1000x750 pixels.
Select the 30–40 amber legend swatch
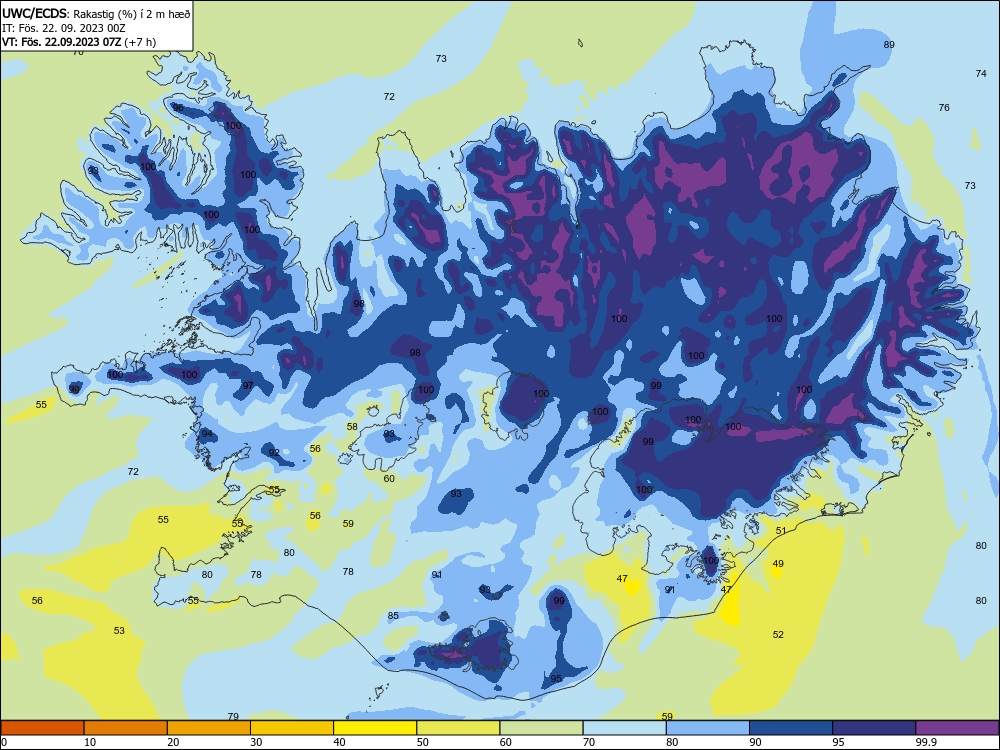[x=292, y=728]
